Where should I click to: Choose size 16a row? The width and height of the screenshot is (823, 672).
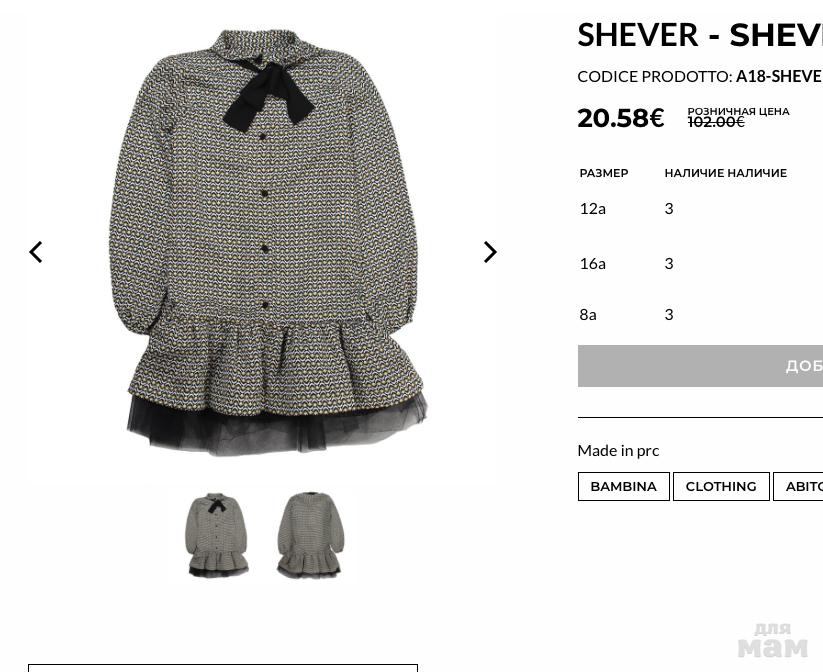[700, 263]
